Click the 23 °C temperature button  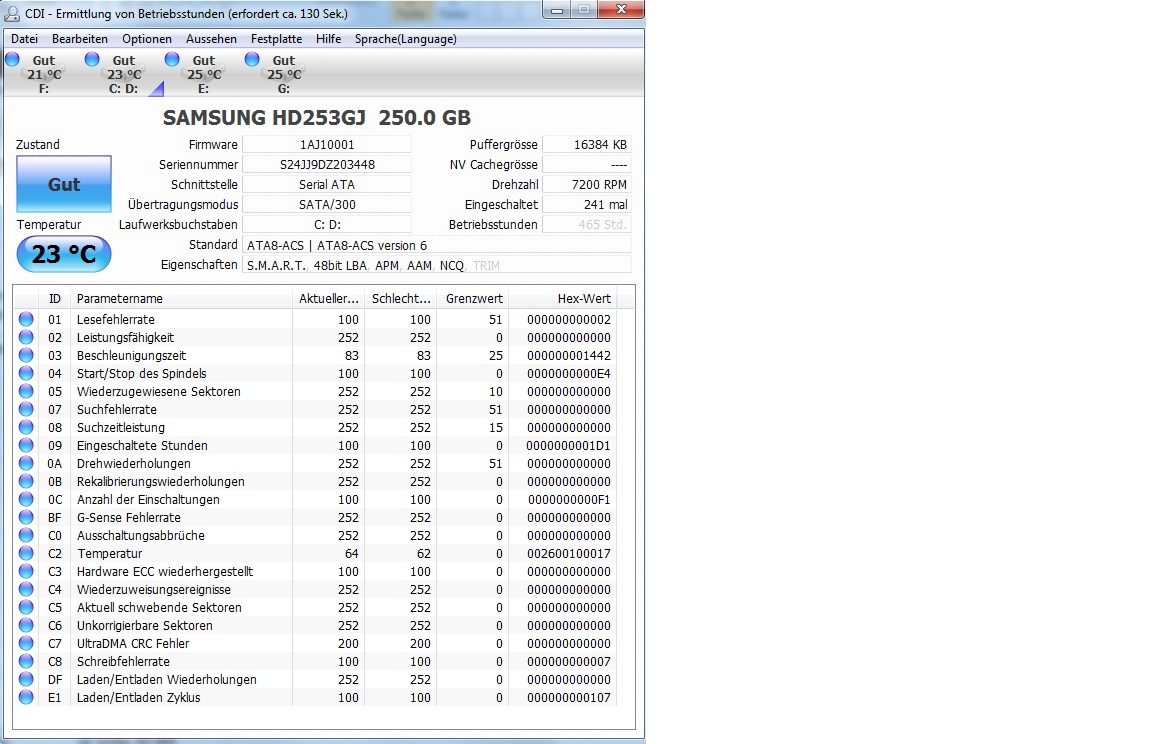[x=64, y=254]
